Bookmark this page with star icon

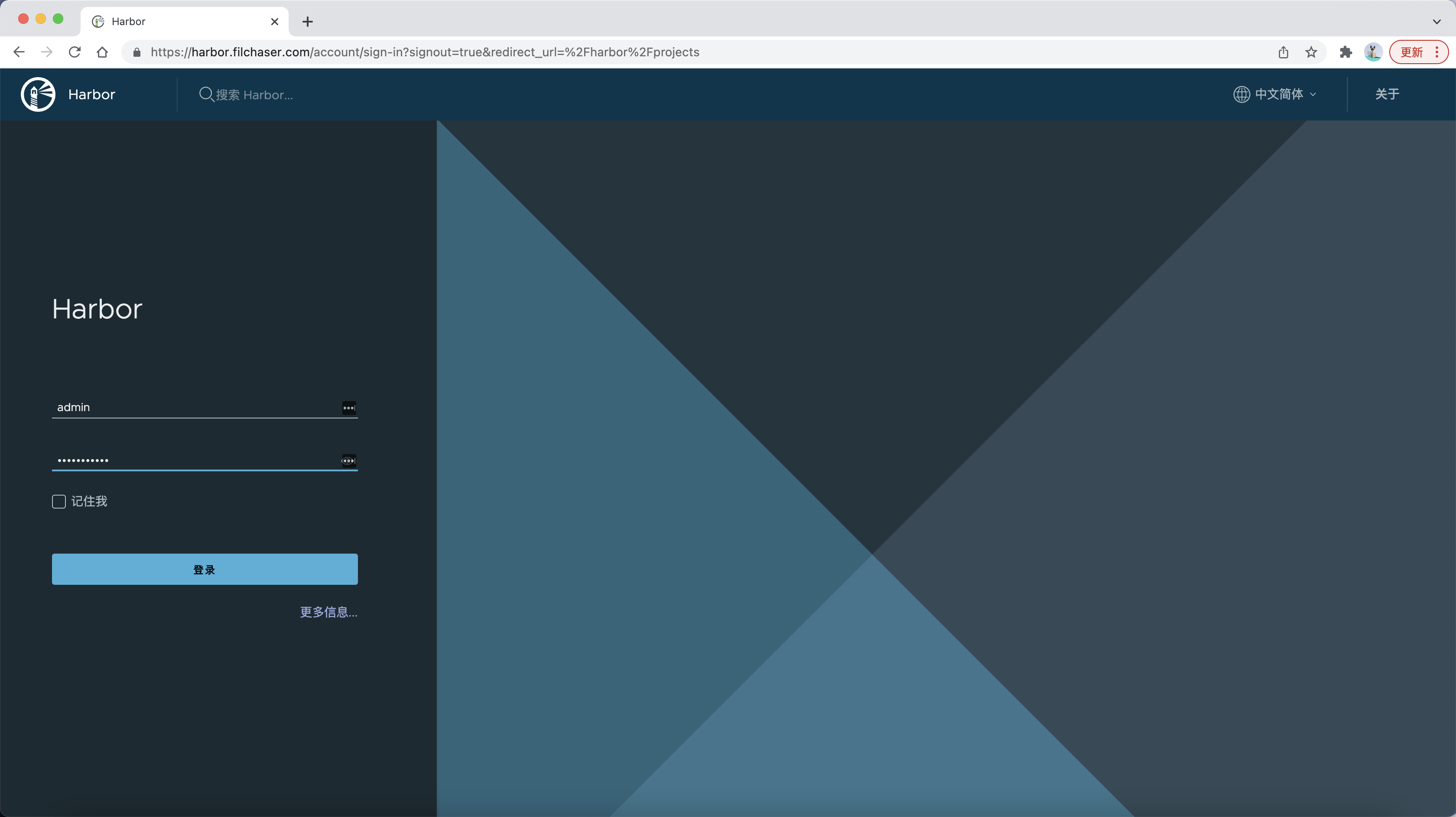pos(1311,52)
